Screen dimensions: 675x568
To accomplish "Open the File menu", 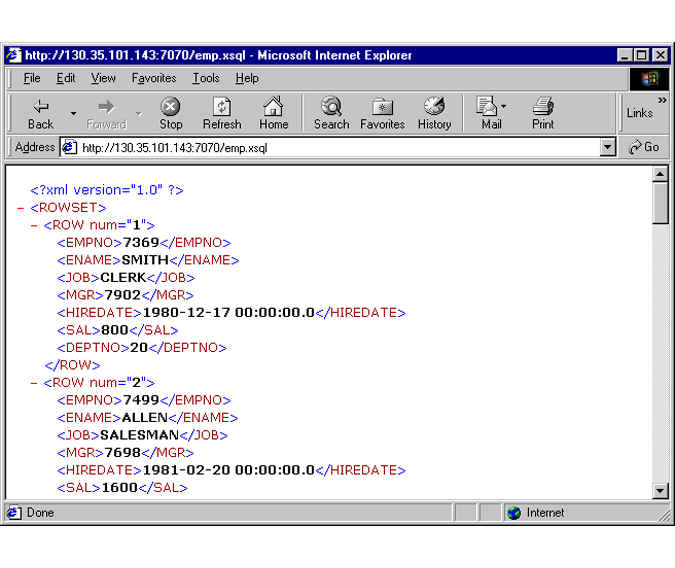I will pos(32,78).
